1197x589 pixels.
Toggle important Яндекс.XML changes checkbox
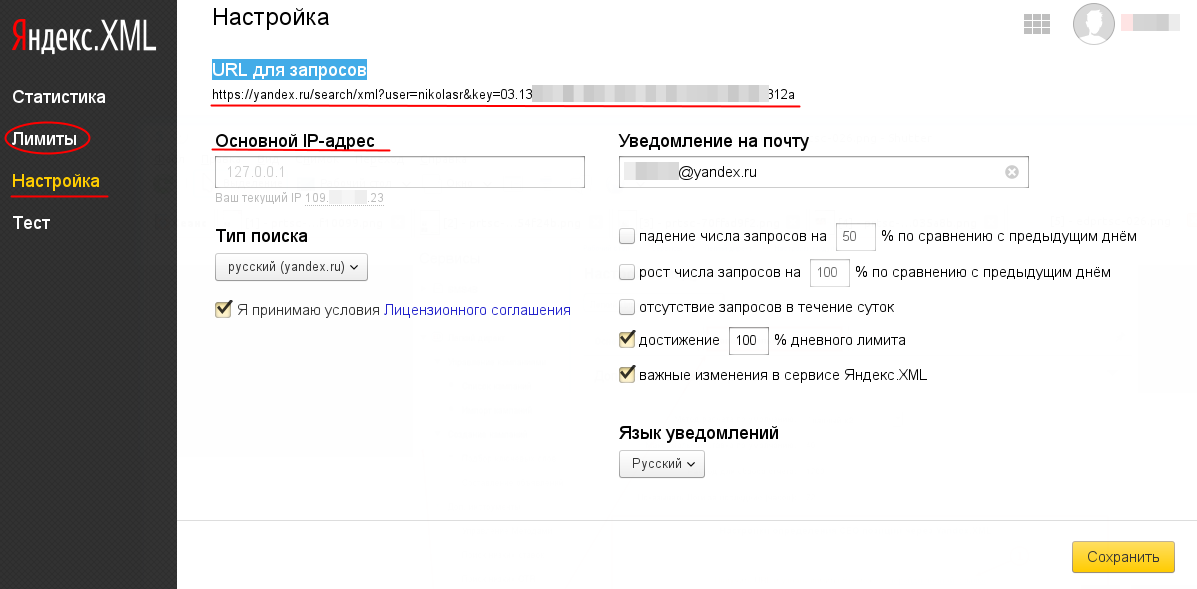tap(627, 375)
